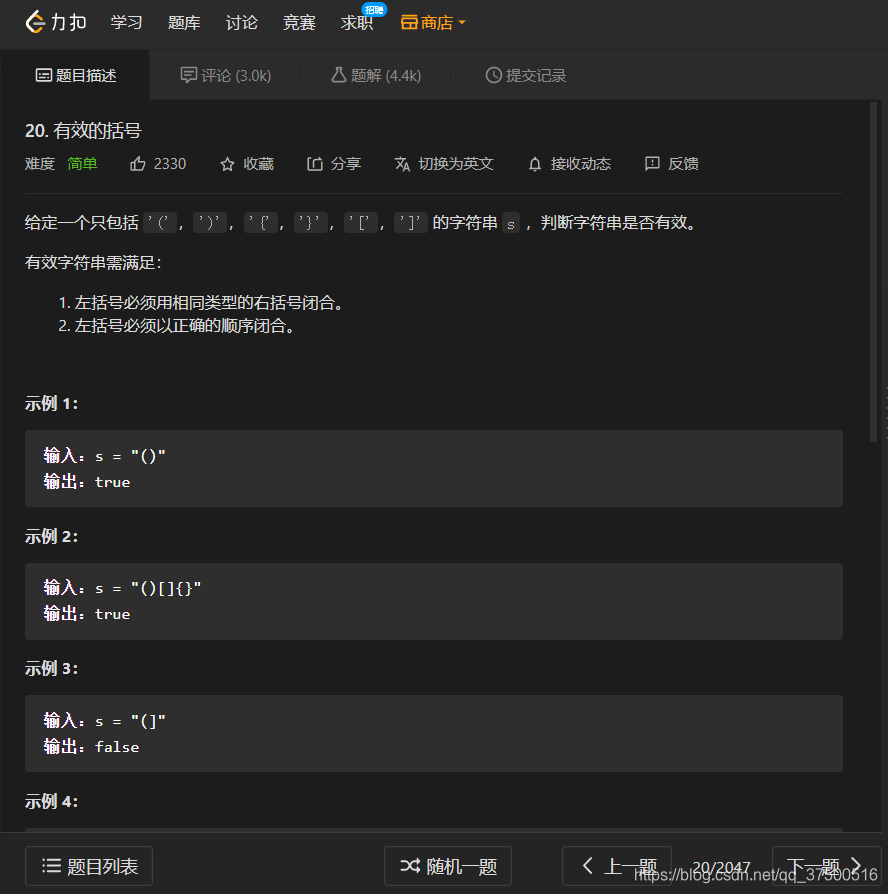Open 讨论 in the navigation bar
This screenshot has height=894, width=888.
[241, 22]
